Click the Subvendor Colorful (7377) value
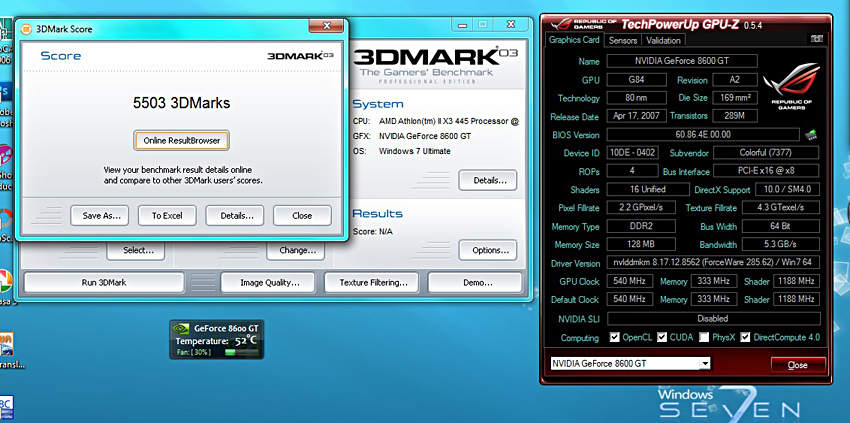Image resolution: width=850 pixels, height=423 pixels. [766, 153]
